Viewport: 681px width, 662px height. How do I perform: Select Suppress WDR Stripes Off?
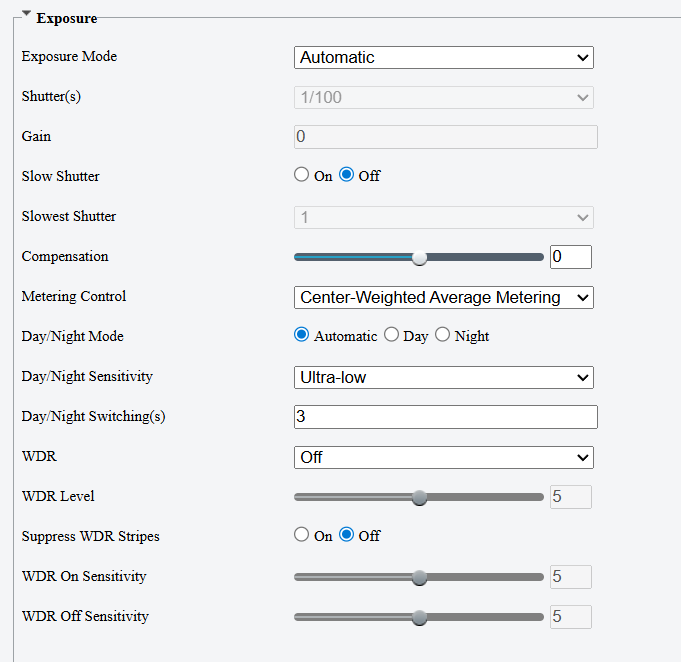point(347,535)
